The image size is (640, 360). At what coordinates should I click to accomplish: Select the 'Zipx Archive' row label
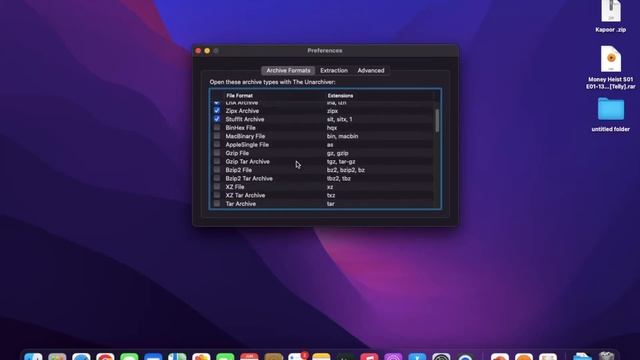[242, 111]
